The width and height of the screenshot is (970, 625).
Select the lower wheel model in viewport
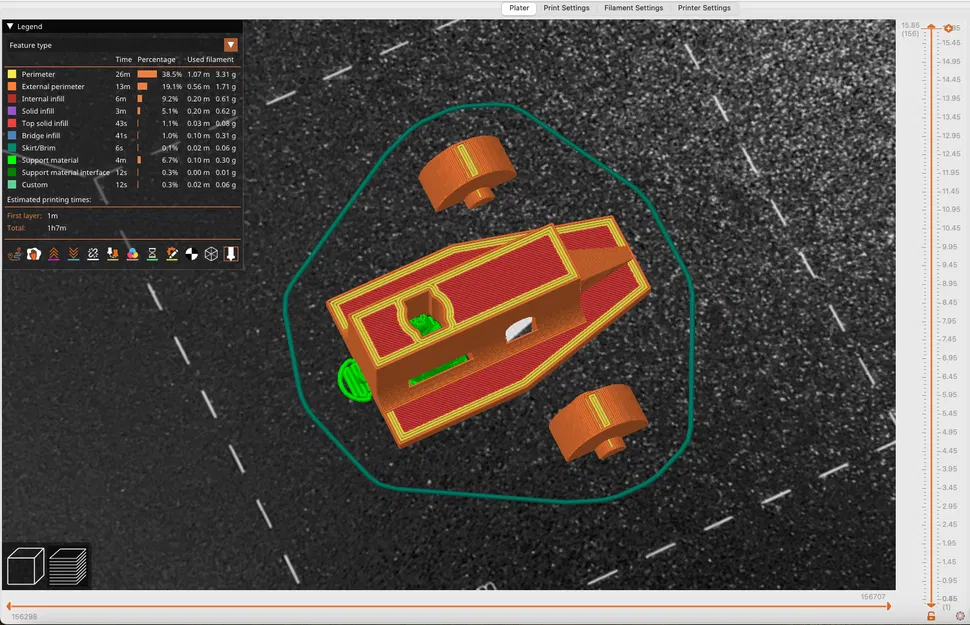click(598, 422)
